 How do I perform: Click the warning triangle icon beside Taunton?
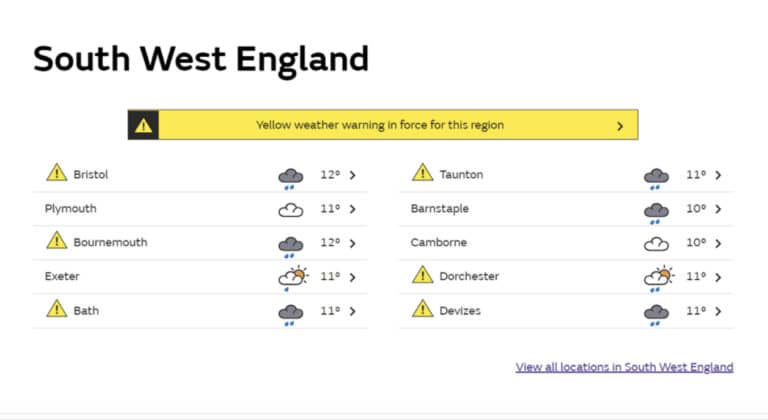point(423,173)
